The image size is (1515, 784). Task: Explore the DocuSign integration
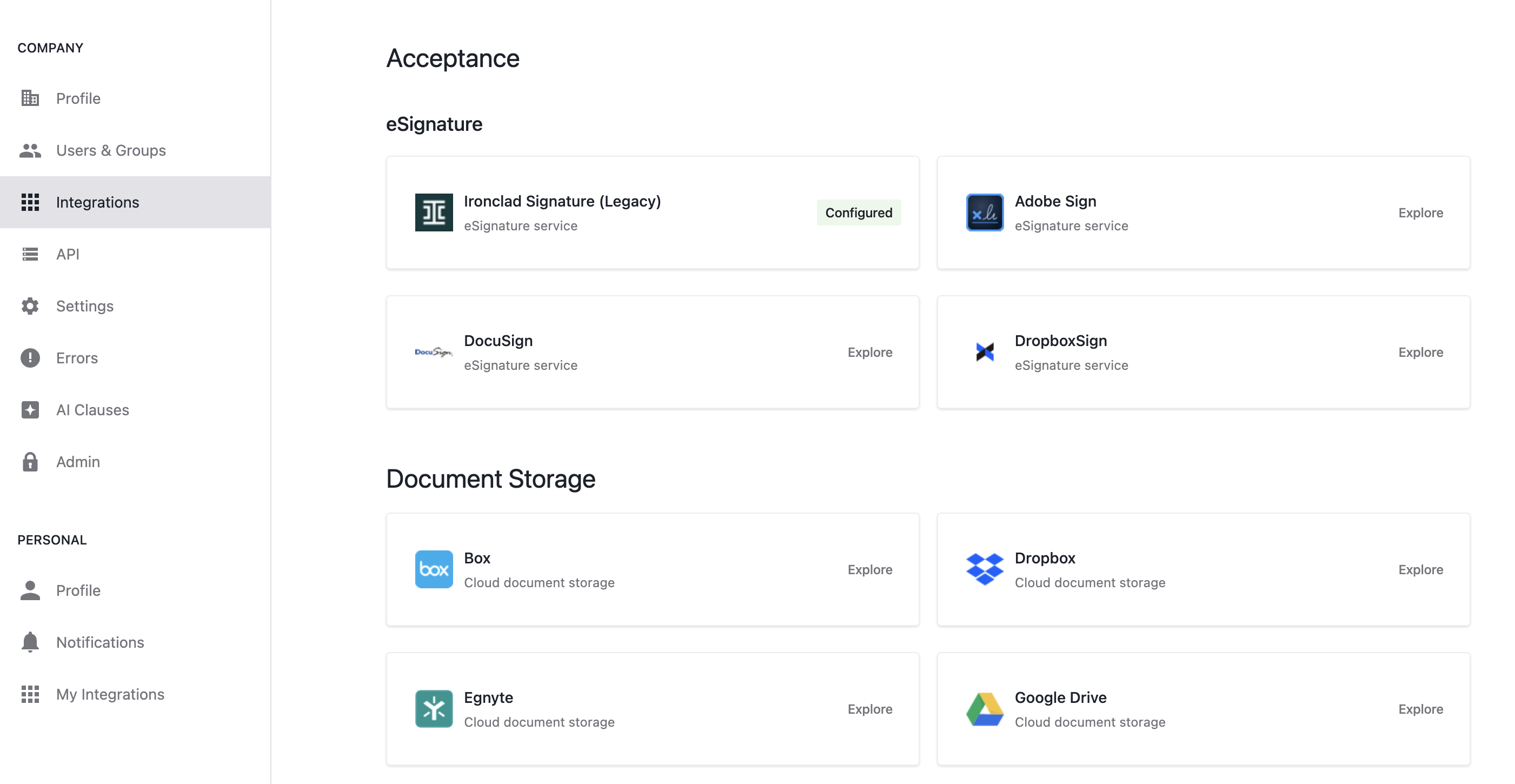(x=870, y=353)
